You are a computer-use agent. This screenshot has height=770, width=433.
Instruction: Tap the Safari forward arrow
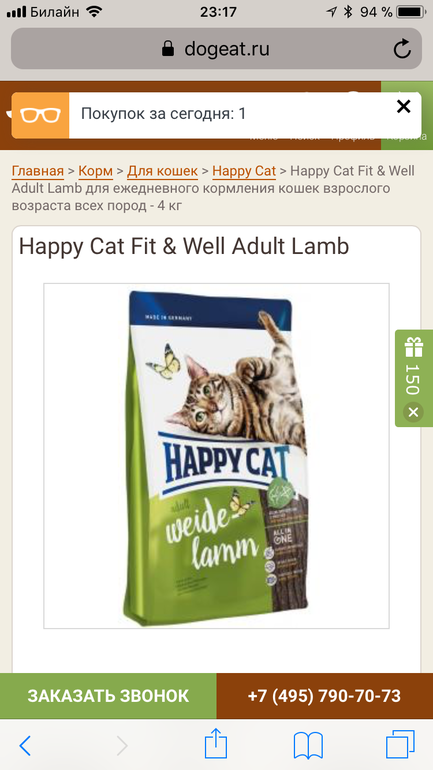(x=122, y=746)
